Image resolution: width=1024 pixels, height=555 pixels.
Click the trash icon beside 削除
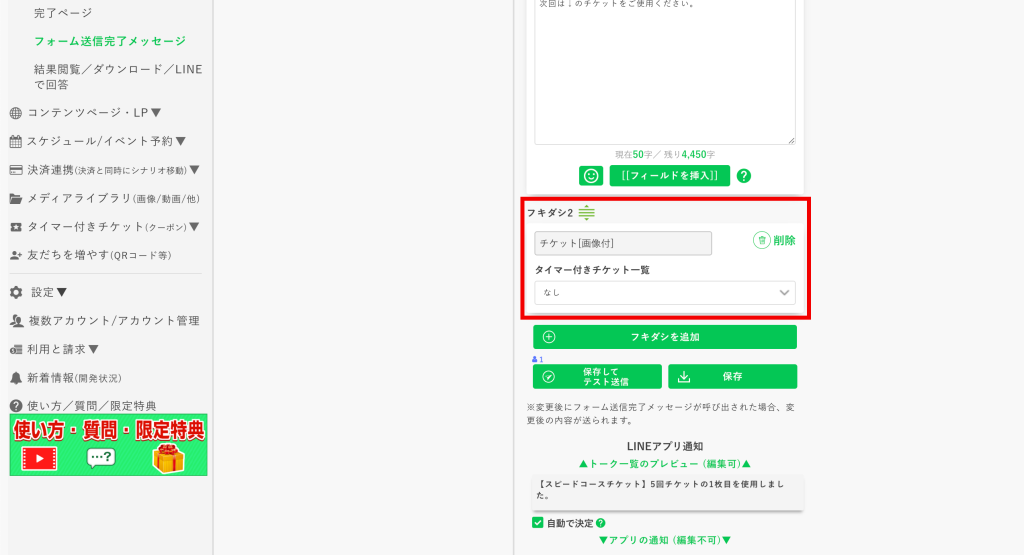pyautogui.click(x=761, y=240)
